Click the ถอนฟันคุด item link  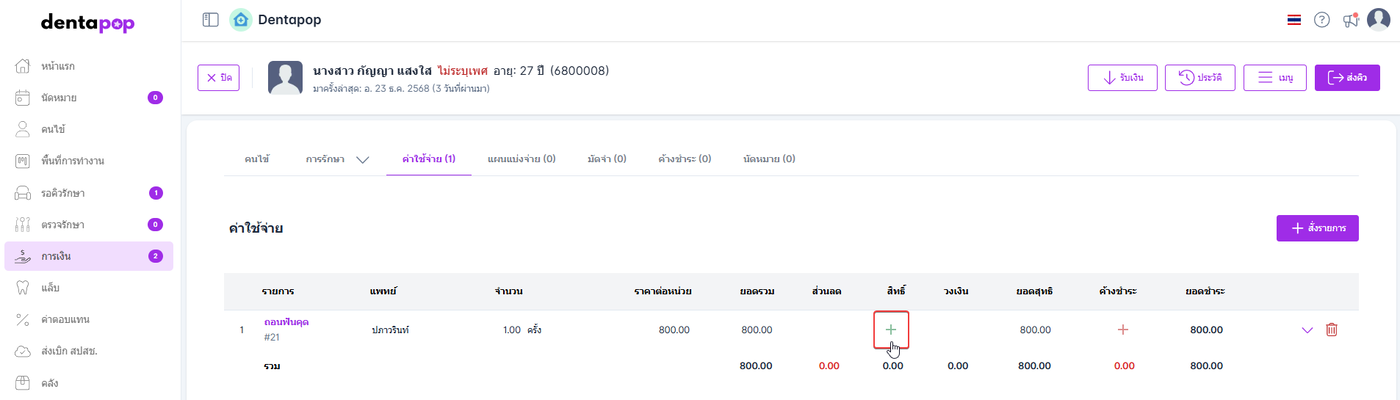click(x=284, y=322)
